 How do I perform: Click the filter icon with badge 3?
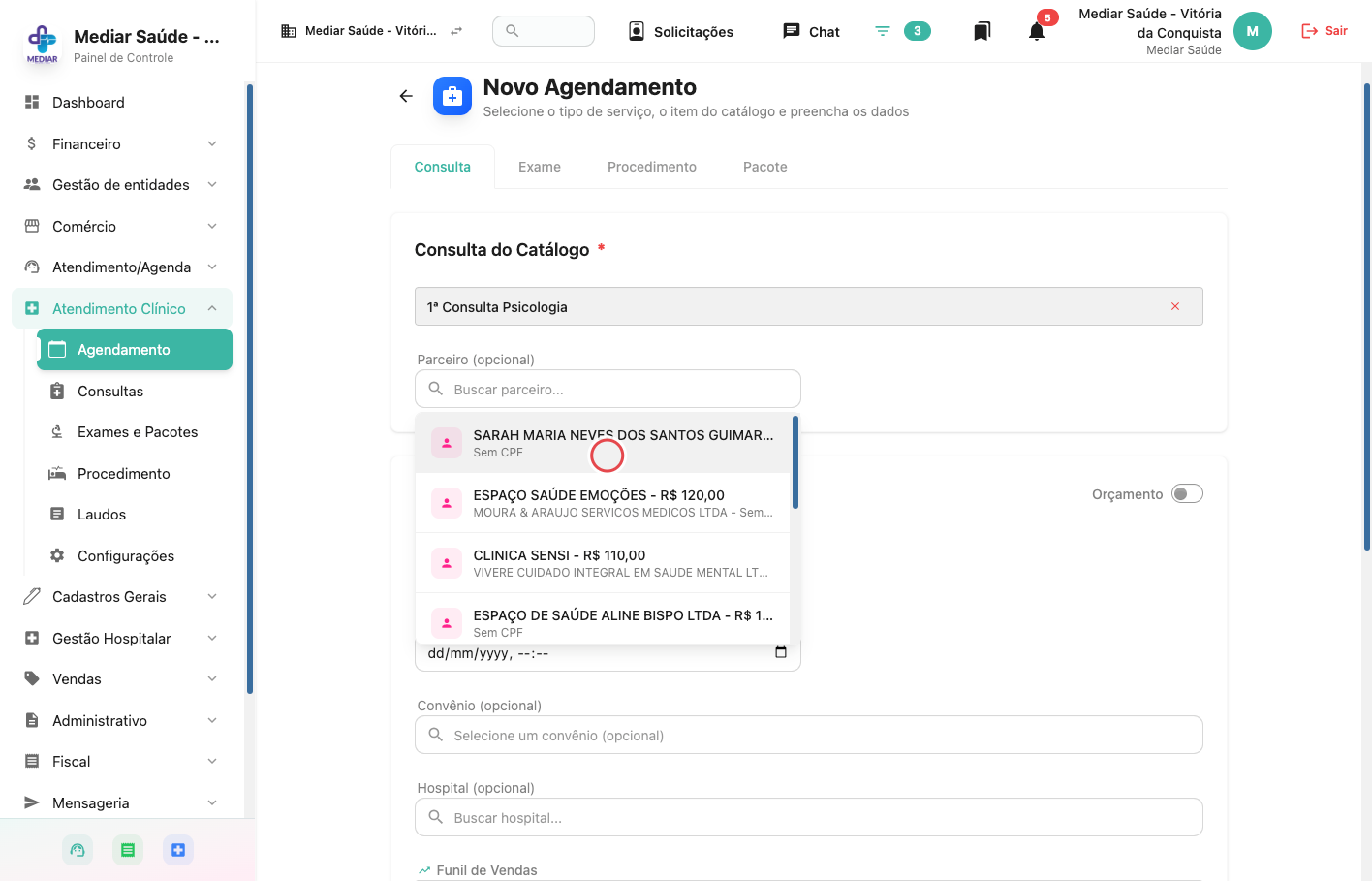tap(883, 31)
